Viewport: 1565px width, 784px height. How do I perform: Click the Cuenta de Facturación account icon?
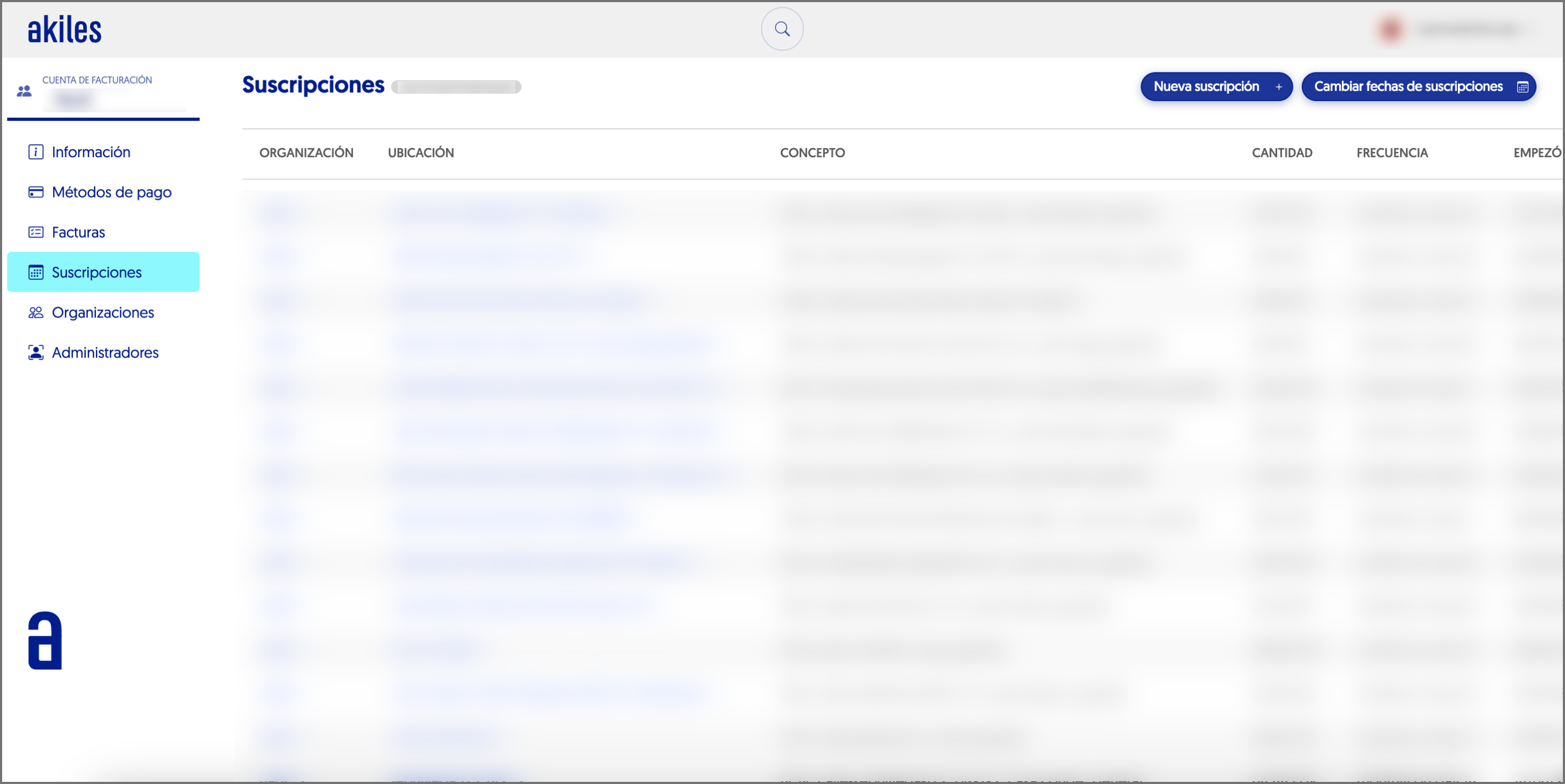25,90
